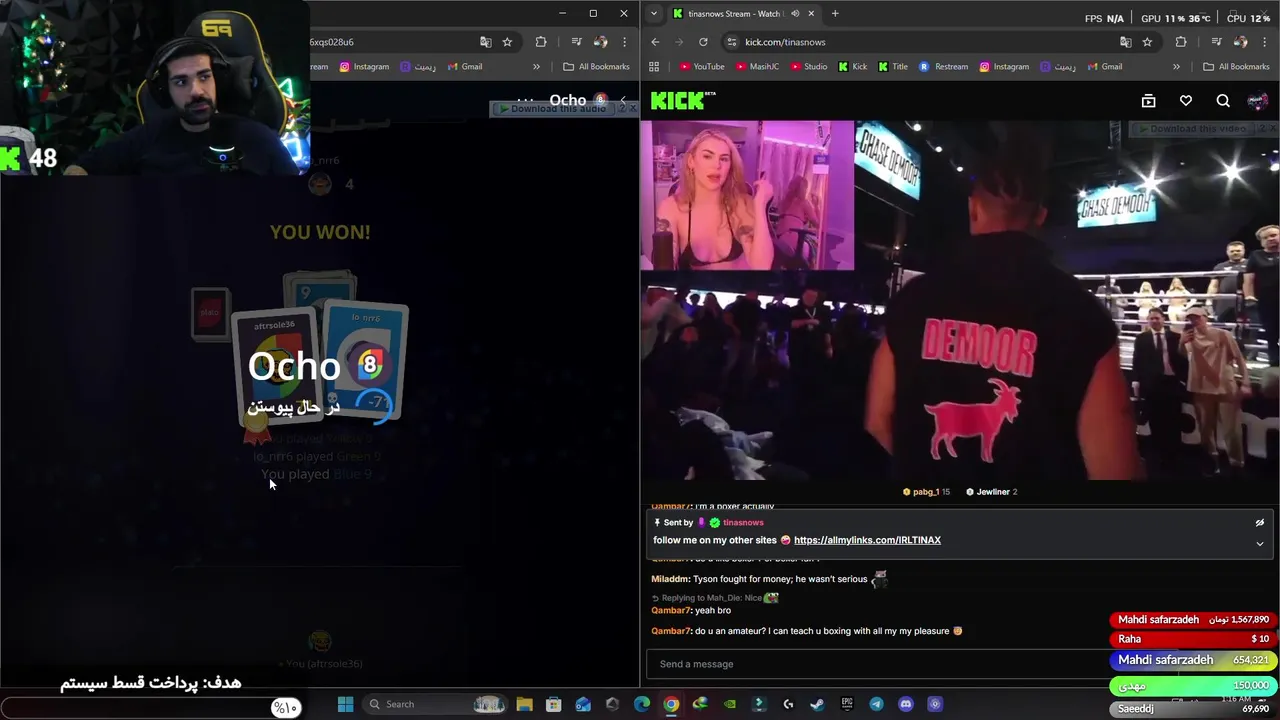The image size is (1280, 720).
Task: Switch to Google Chrome on taskbar
Action: click(x=671, y=704)
